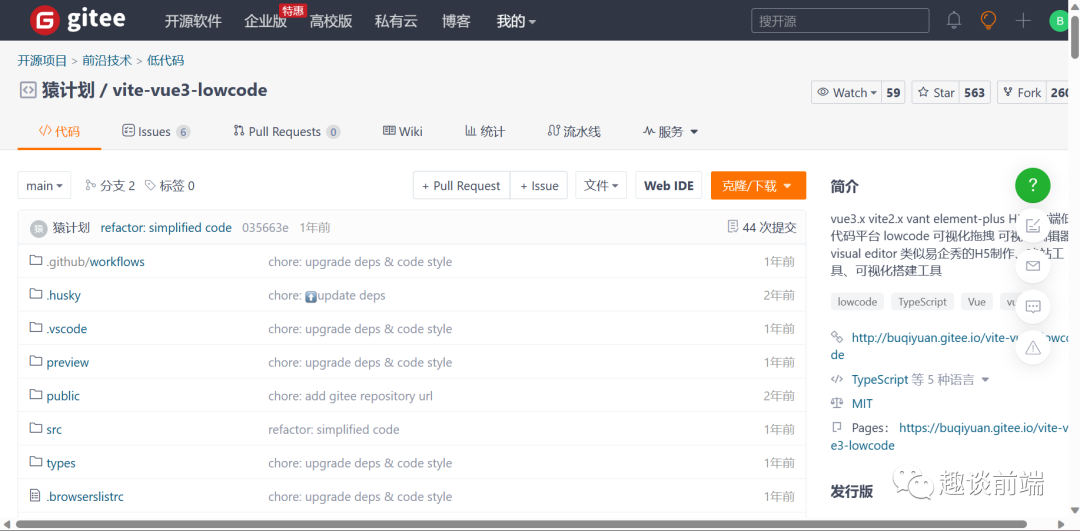Screen dimensions: 1080x531
Task: Click the floating chat bubble icon
Action: [x=1032, y=307]
